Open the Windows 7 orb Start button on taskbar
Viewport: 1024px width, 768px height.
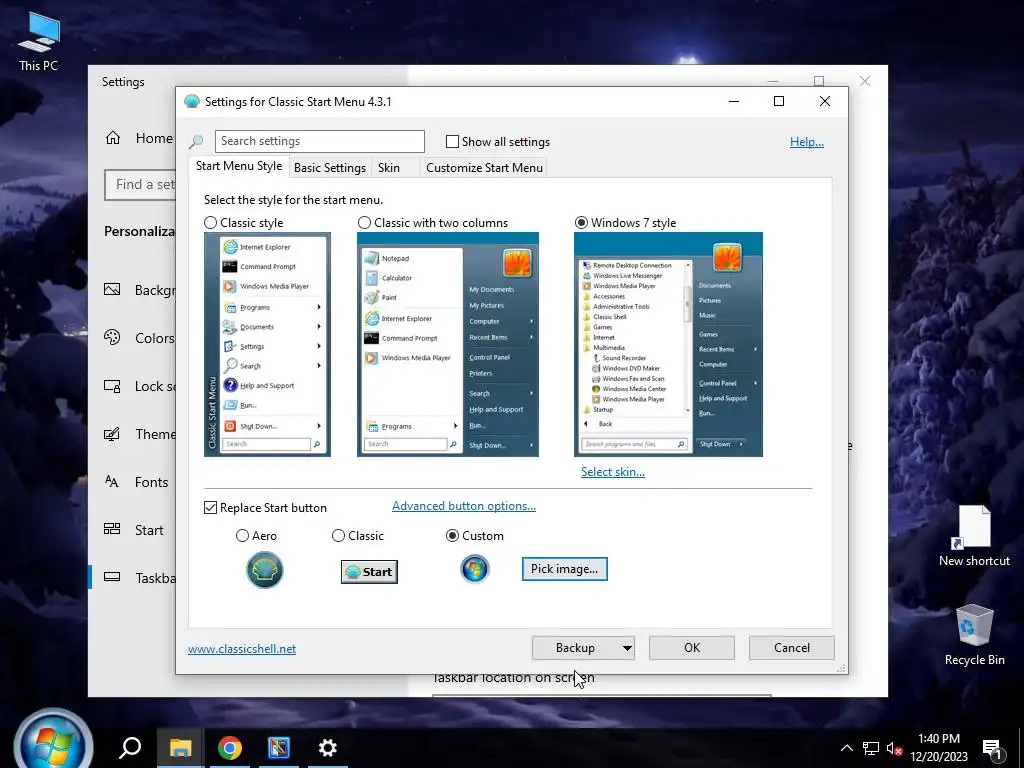[53, 741]
